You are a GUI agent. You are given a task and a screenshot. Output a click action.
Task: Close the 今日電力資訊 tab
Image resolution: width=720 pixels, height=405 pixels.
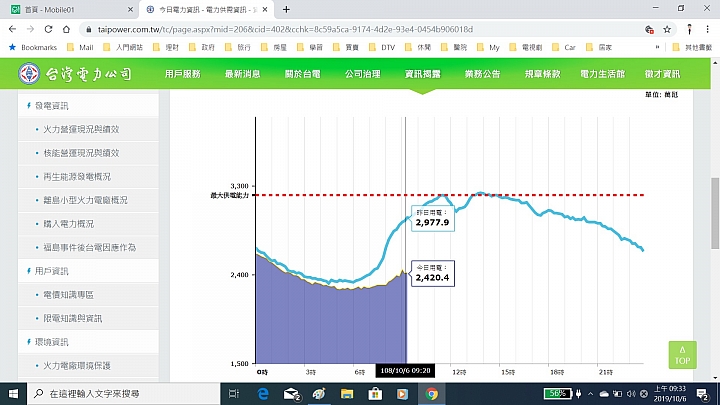265,9
